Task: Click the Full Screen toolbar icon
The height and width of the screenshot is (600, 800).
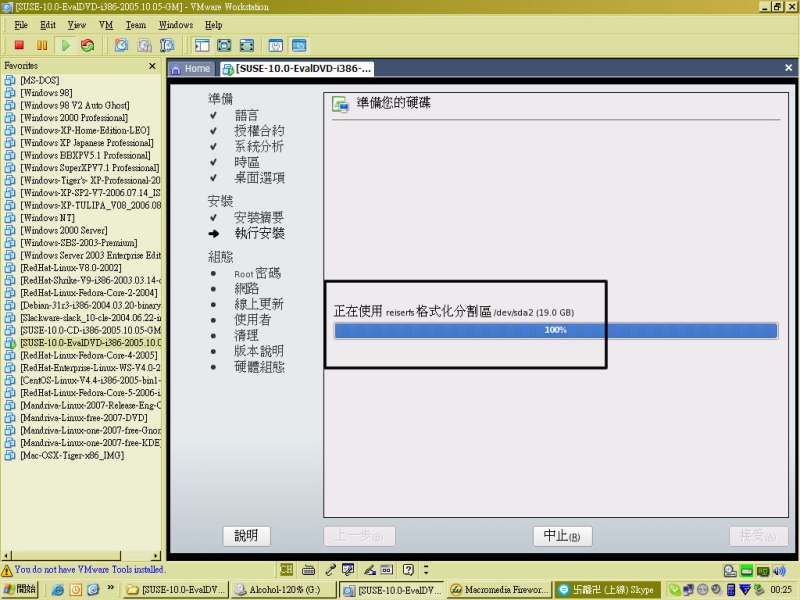Action: 224,45
